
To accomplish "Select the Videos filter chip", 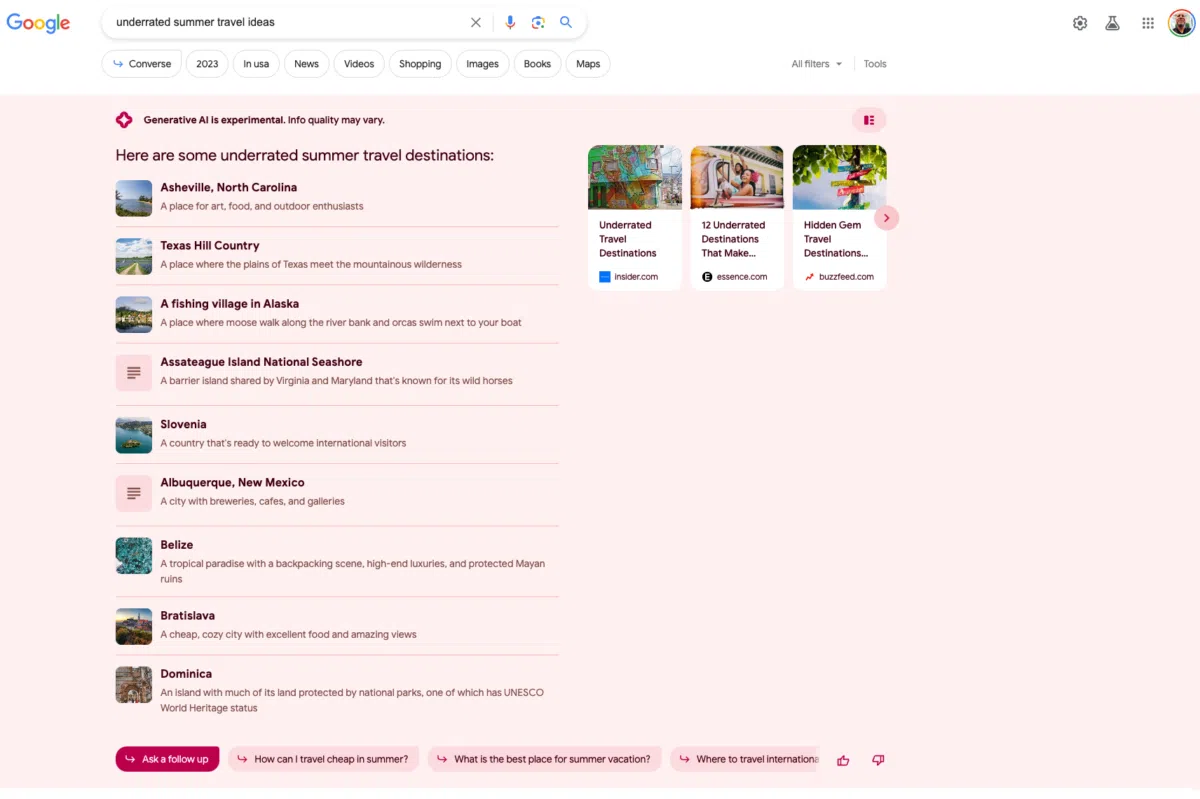I will (x=359, y=64).
